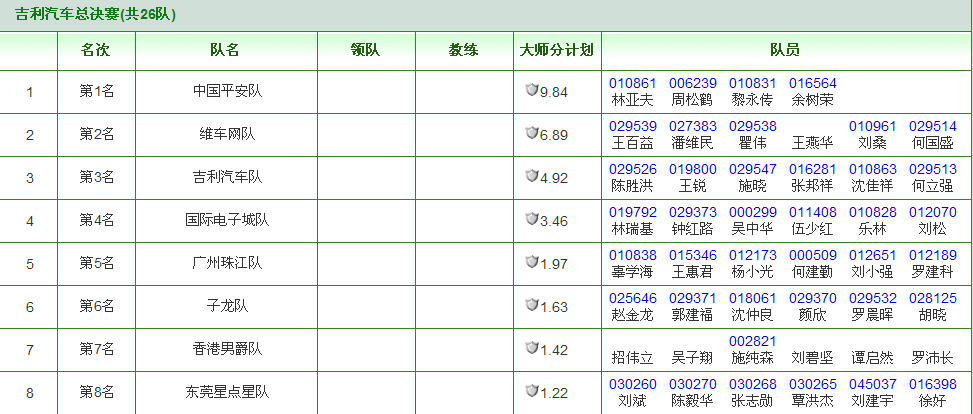Open player link 045037 for 刘建宇
The width and height of the screenshot is (973, 414).
tap(872, 384)
